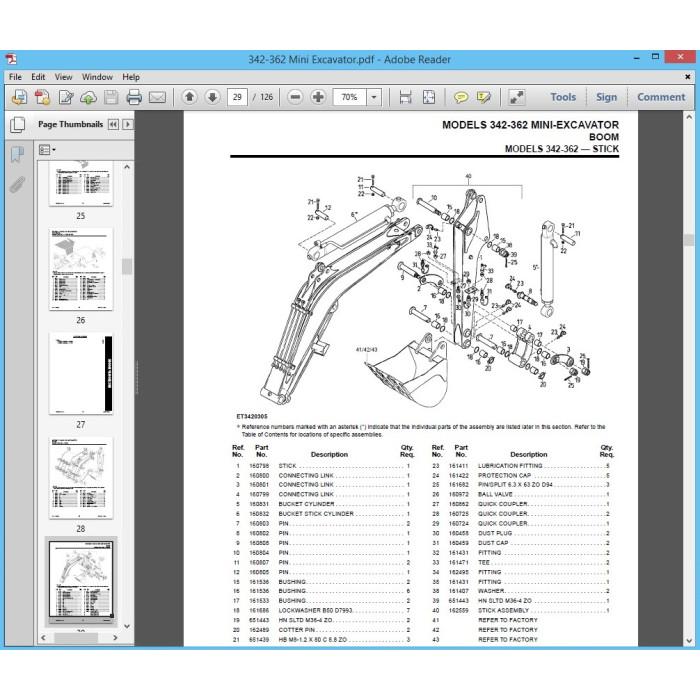
Task: Click the '/ 126' total pages text
Action: coord(262,97)
